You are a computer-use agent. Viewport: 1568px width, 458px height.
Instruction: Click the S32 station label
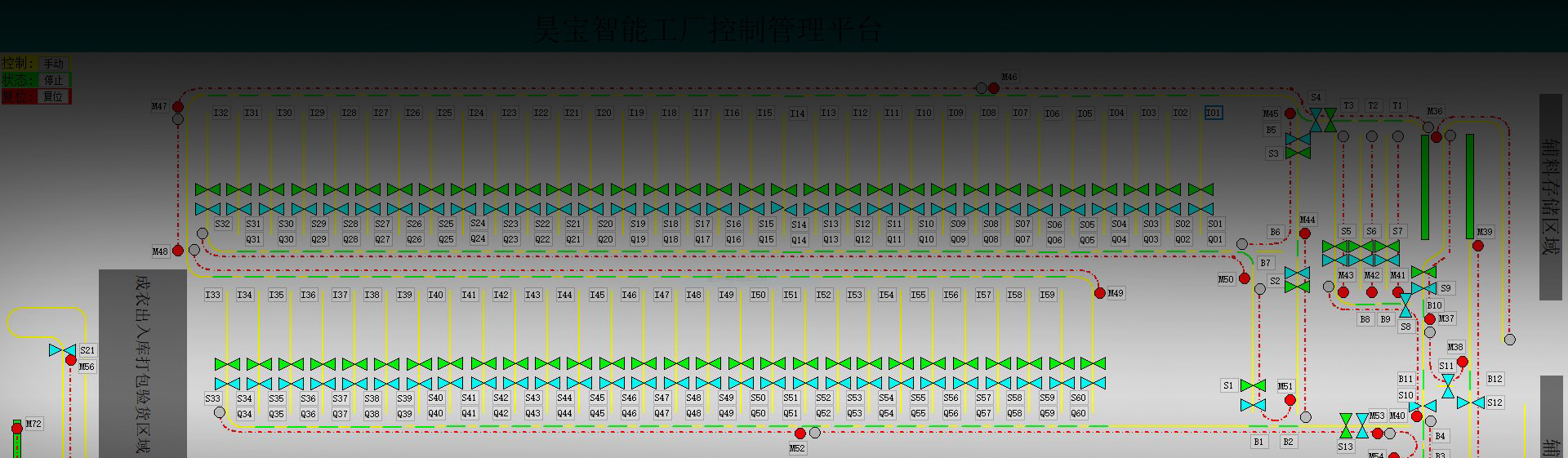pos(222,224)
